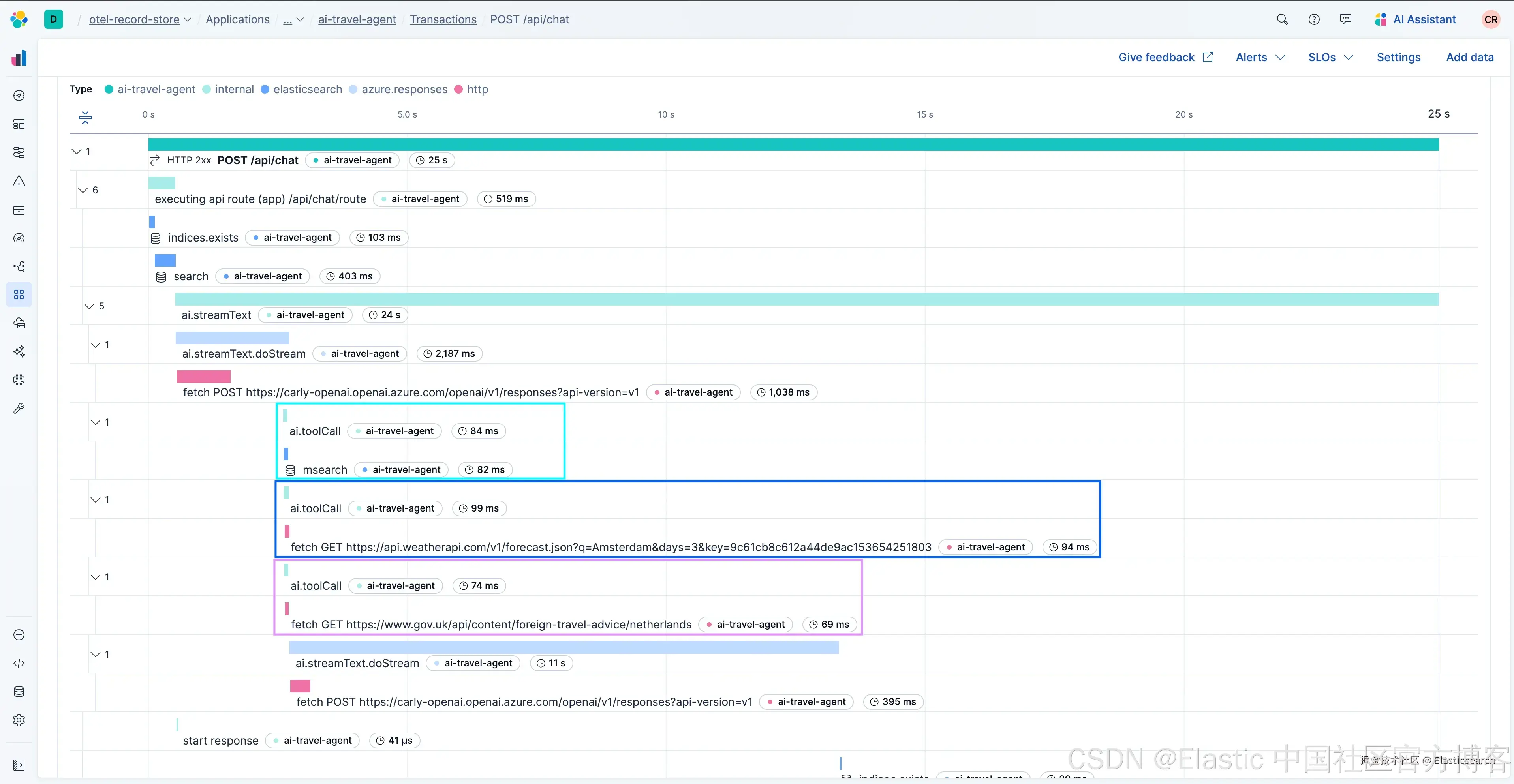
Task: Collapse the executing api route span
Action: [83, 190]
